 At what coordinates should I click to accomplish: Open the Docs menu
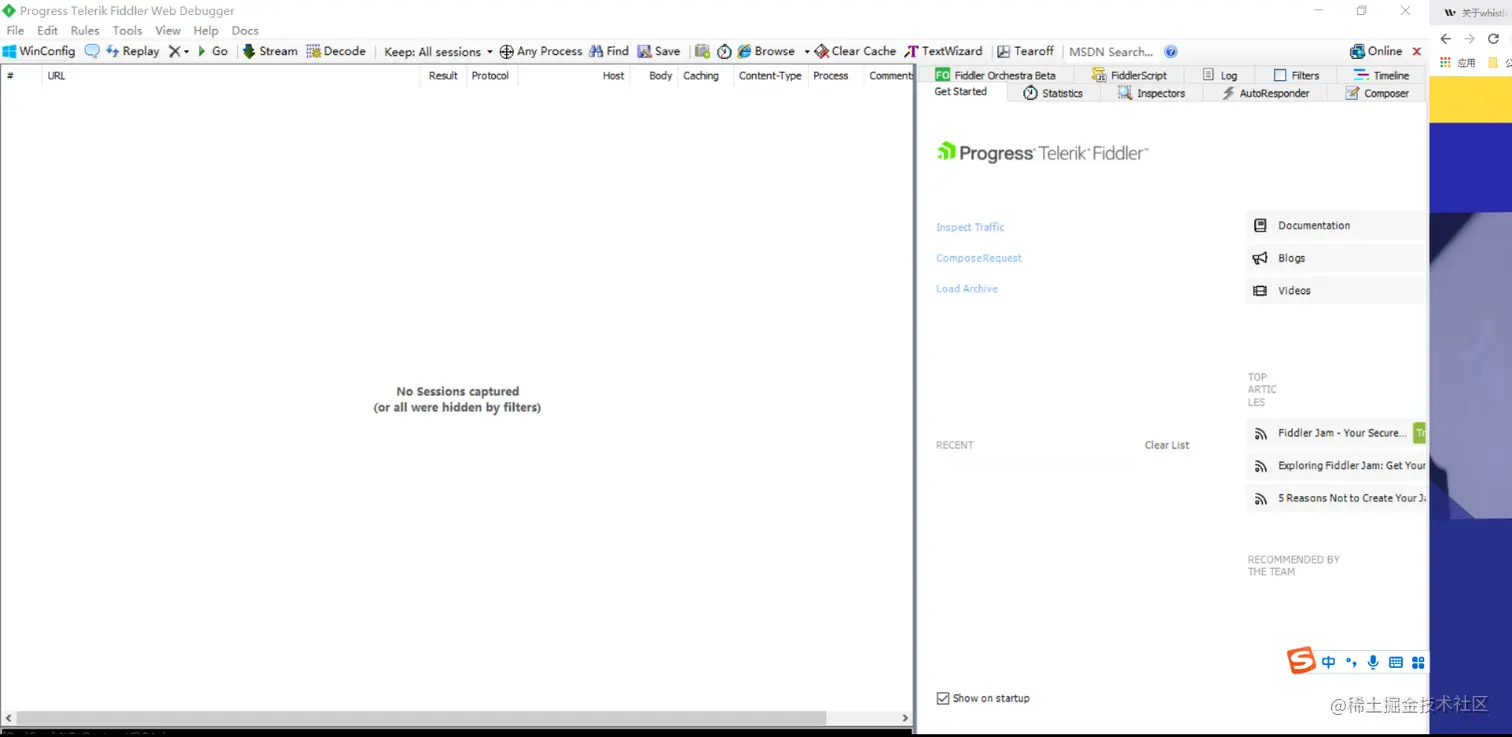click(x=245, y=30)
